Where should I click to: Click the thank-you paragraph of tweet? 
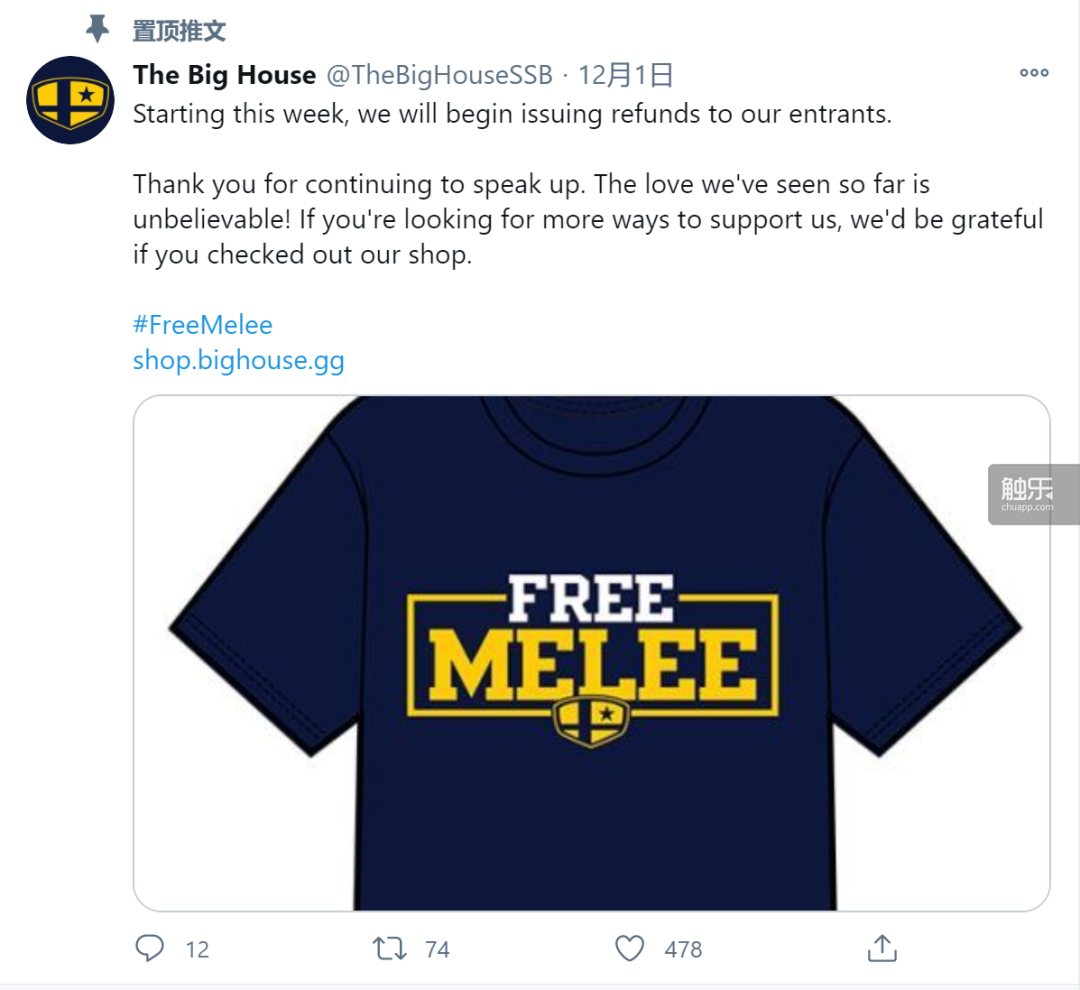pos(587,219)
